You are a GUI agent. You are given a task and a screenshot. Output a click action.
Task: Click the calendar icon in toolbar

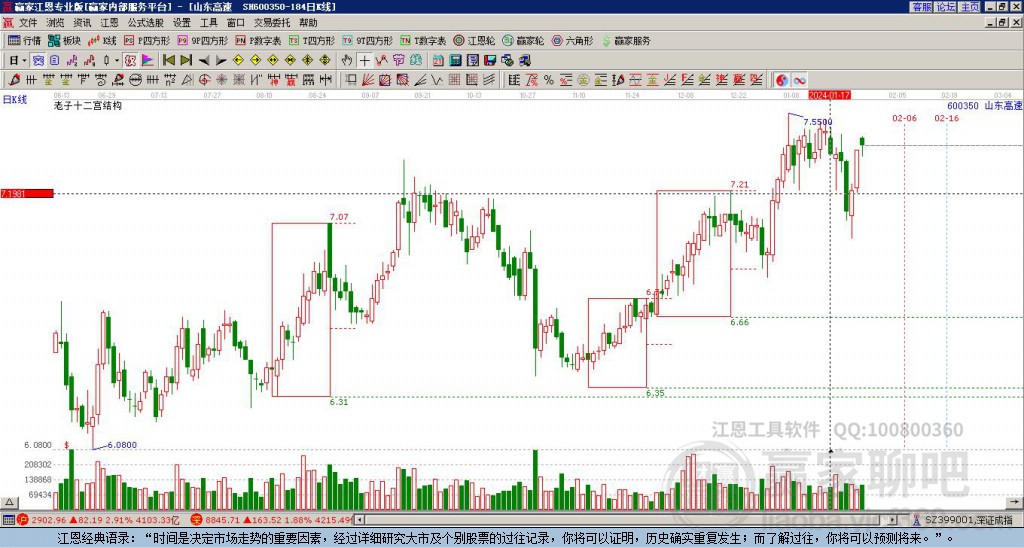click(x=438, y=61)
